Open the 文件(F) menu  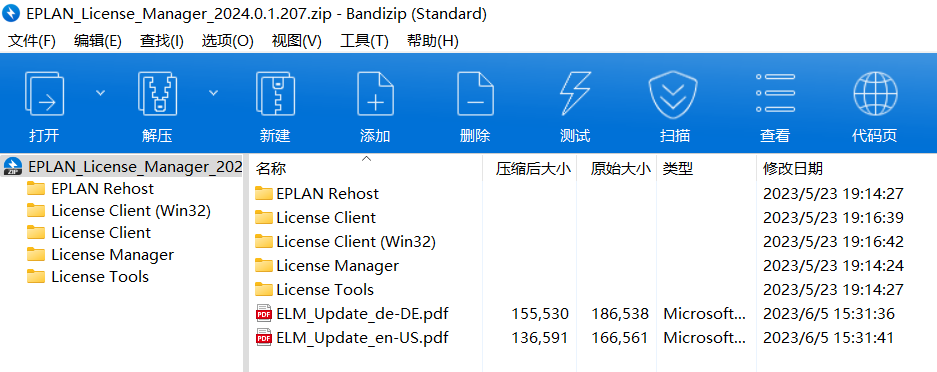point(32,41)
